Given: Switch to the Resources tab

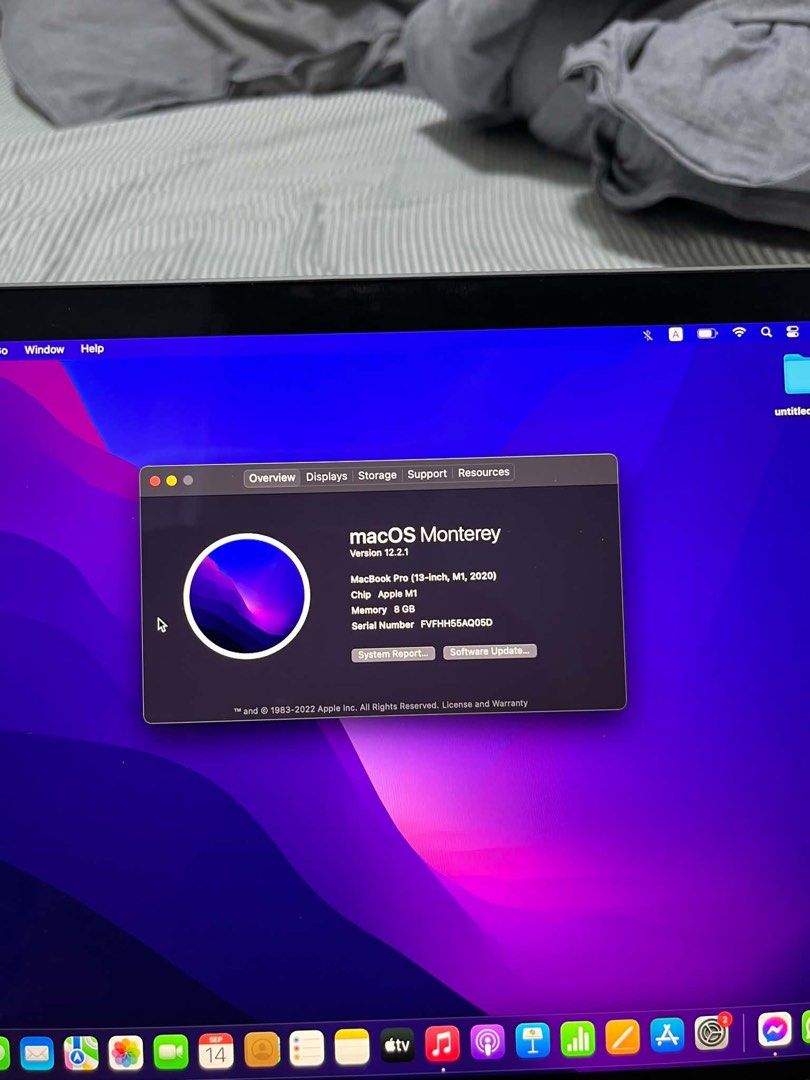Looking at the screenshot, I should point(484,472).
